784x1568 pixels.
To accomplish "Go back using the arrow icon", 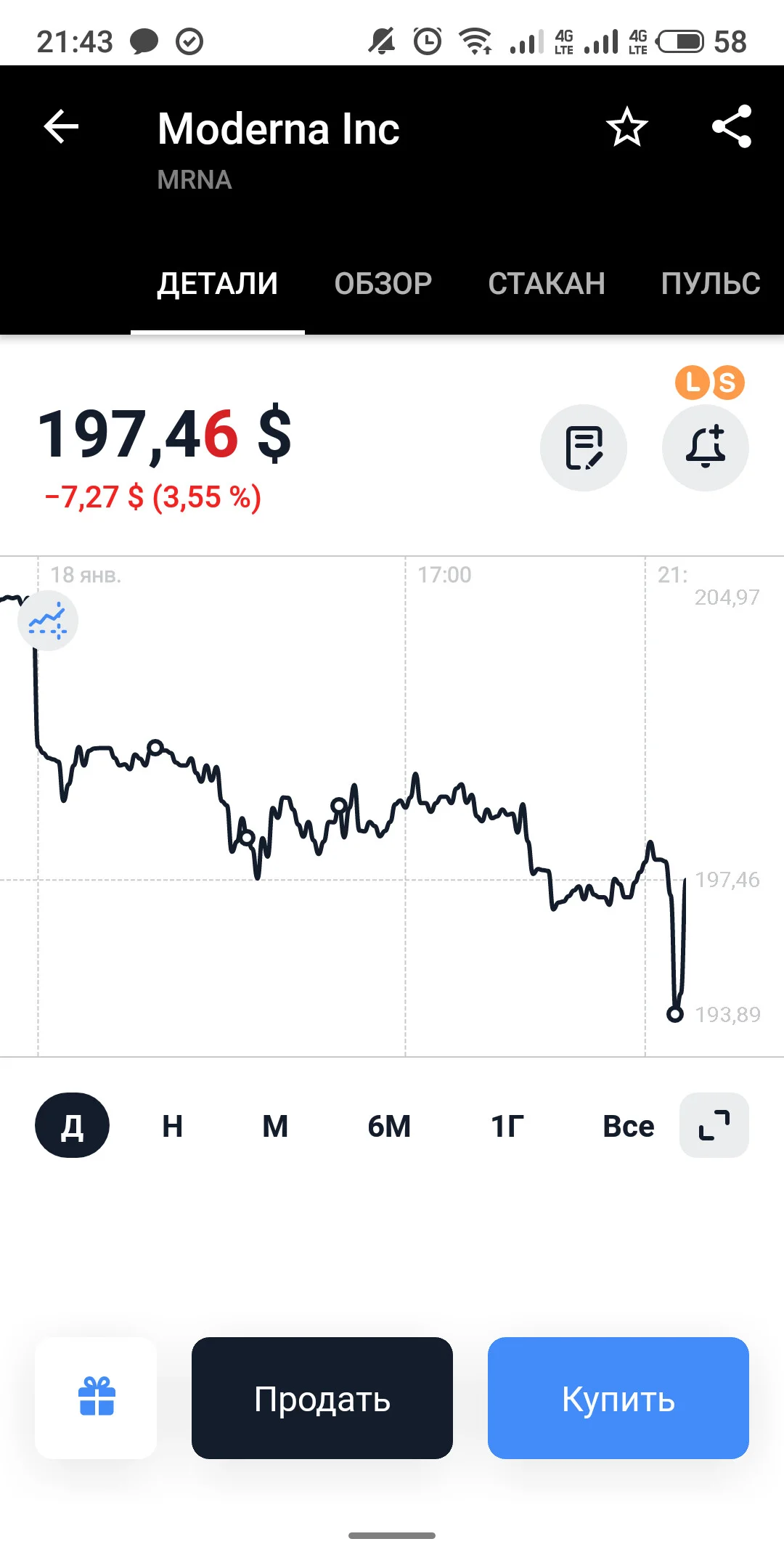I will click(61, 127).
